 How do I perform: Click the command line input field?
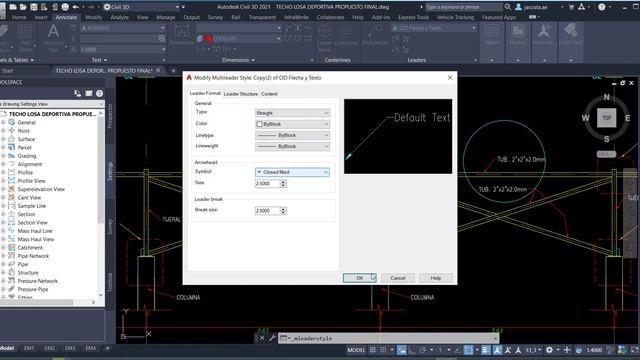point(388,338)
